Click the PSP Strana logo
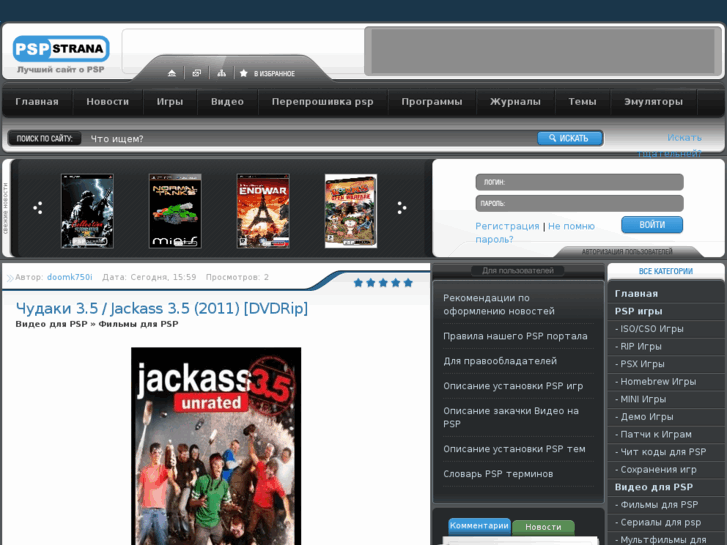727x545 pixels. tap(61, 49)
